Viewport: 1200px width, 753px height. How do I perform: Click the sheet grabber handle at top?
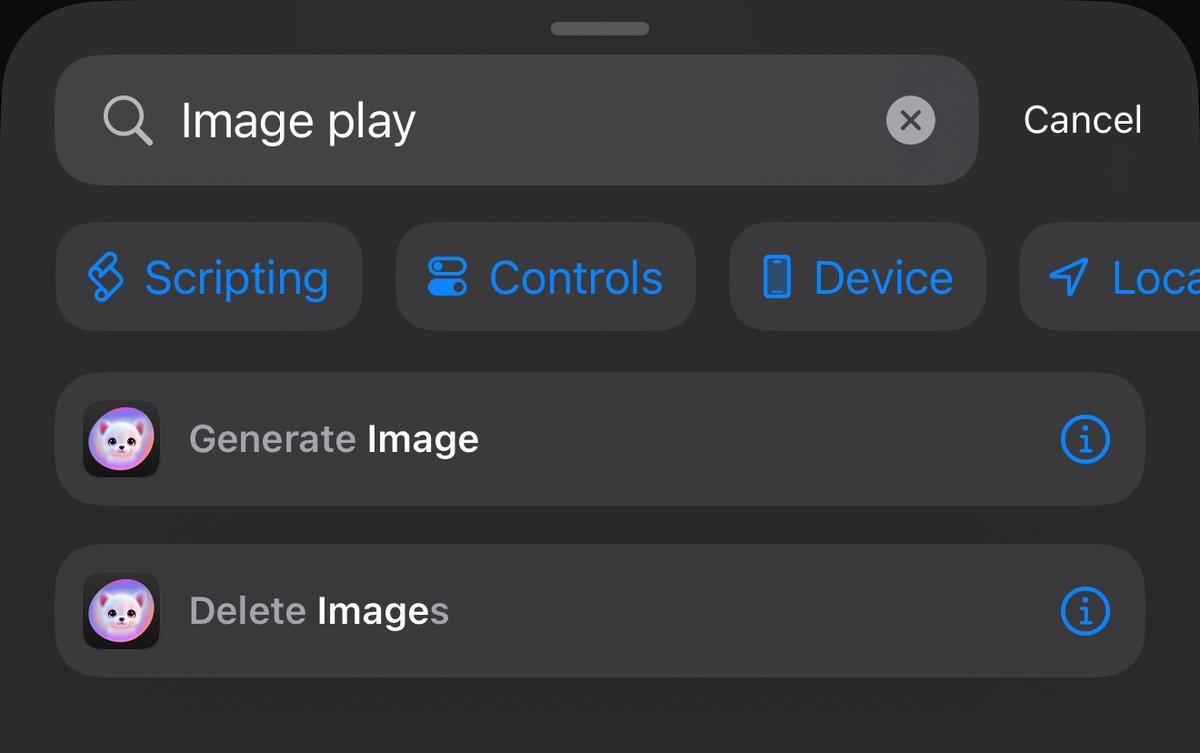coord(600,29)
